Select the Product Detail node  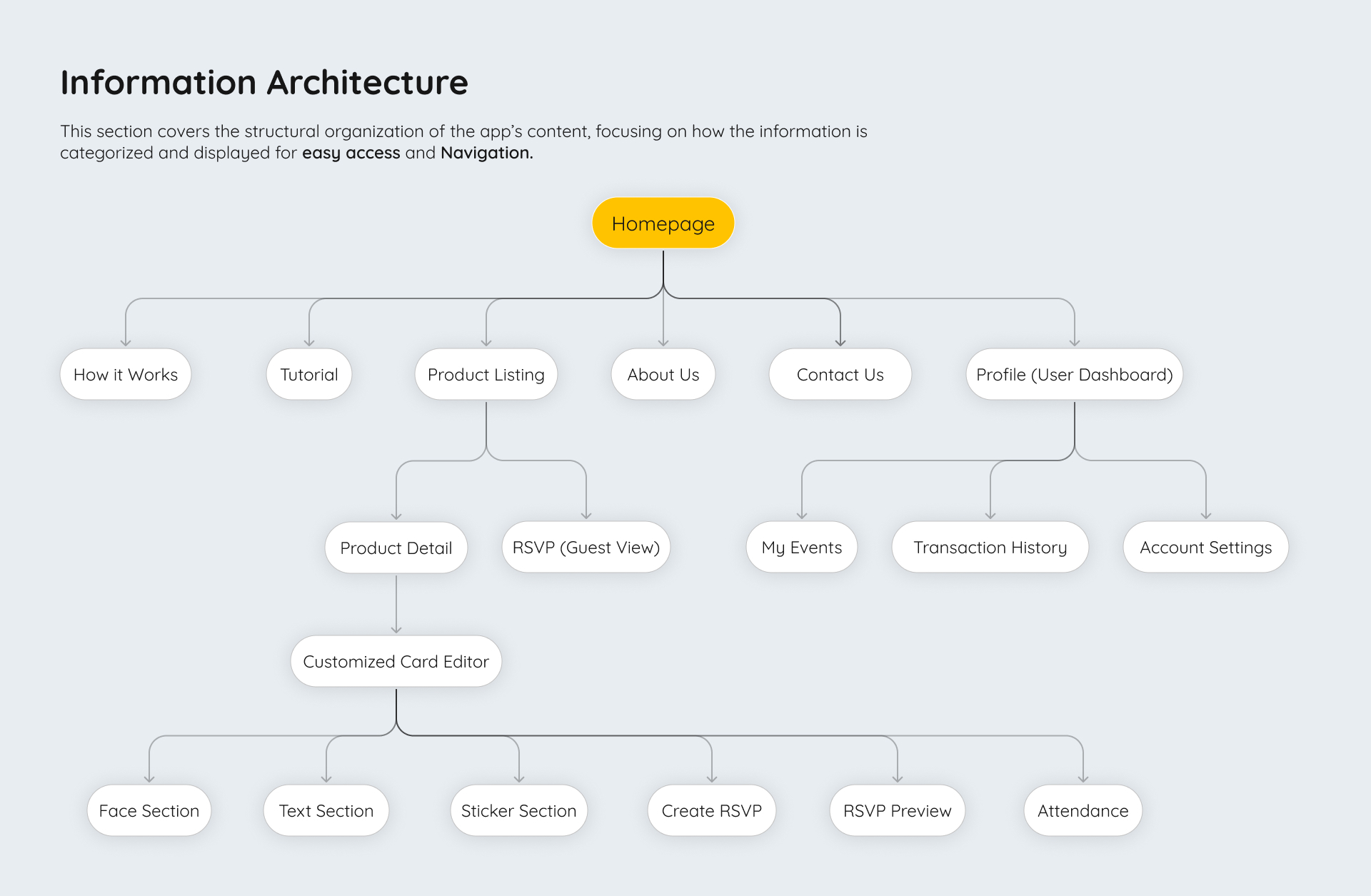coord(396,548)
